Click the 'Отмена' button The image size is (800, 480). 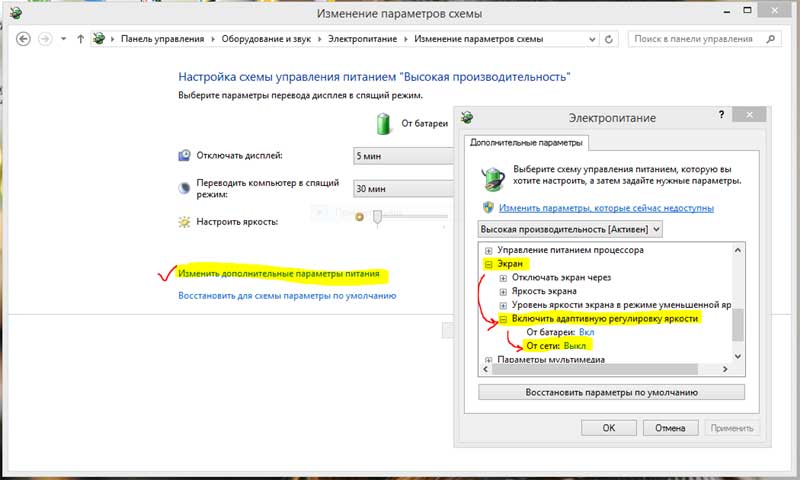click(x=670, y=428)
